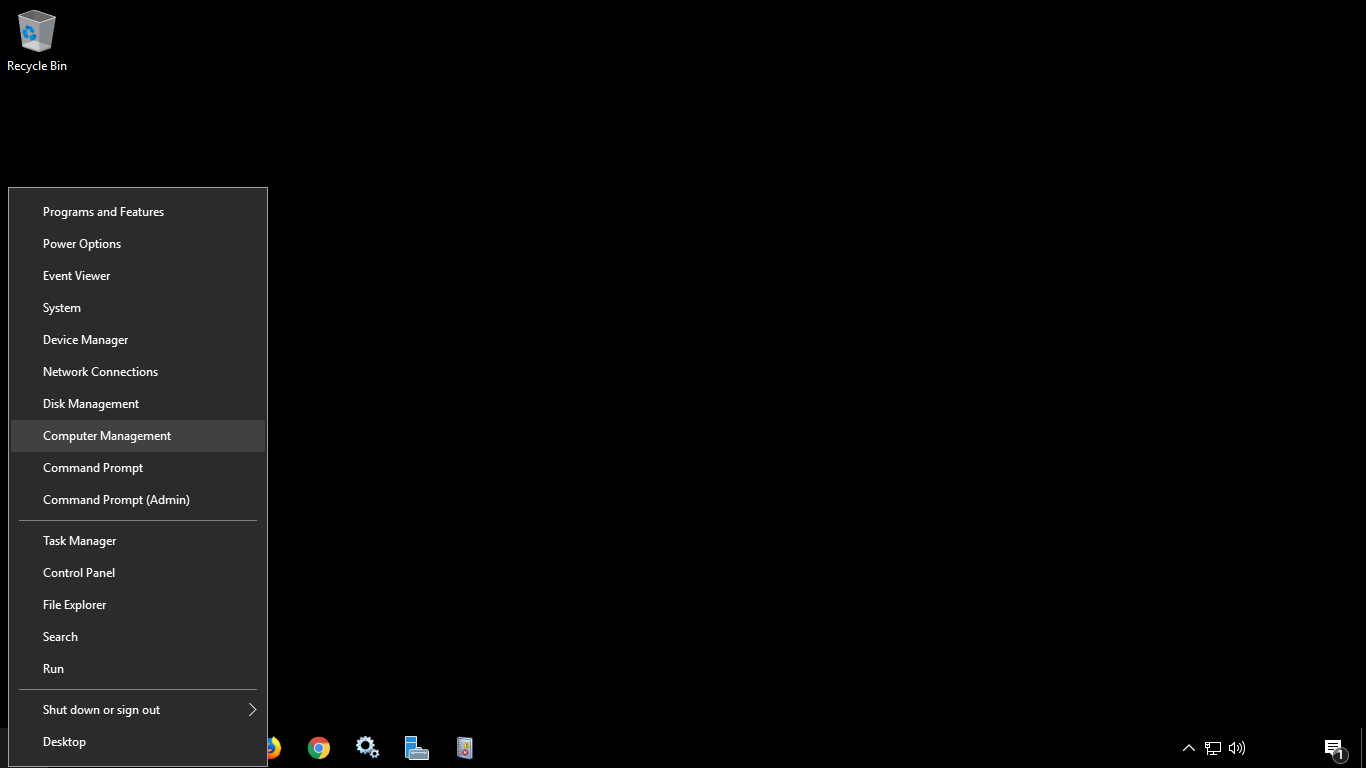Open Control Panel from the menu
Image resolution: width=1366 pixels, height=768 pixels.
click(78, 572)
